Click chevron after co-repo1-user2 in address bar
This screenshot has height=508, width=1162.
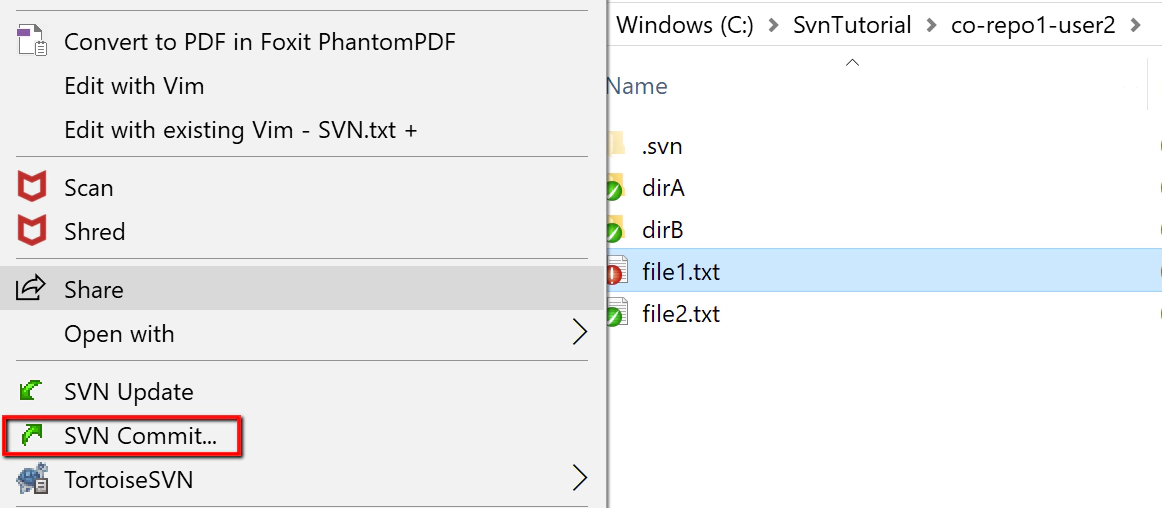pyautogui.click(x=1134, y=26)
